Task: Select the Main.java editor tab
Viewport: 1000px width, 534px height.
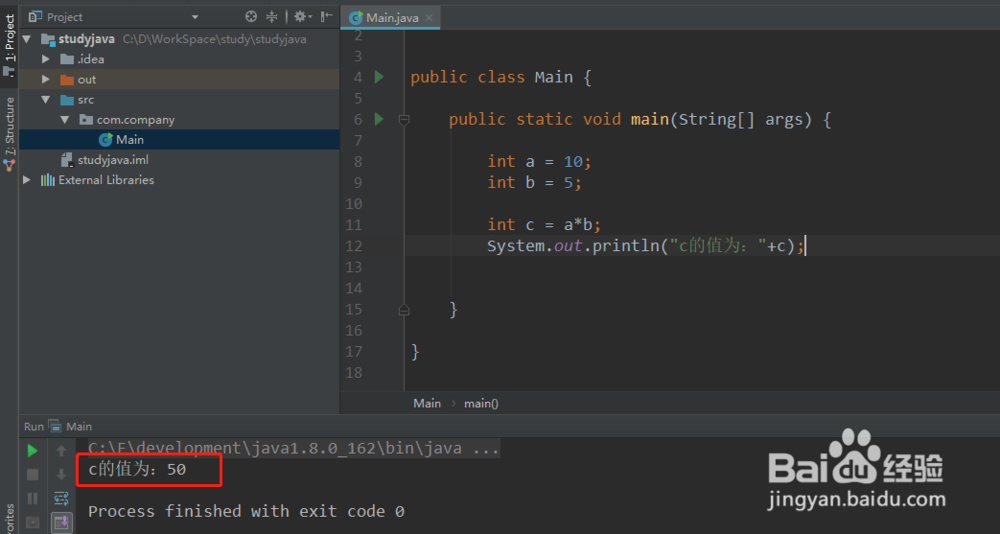Action: (x=390, y=18)
